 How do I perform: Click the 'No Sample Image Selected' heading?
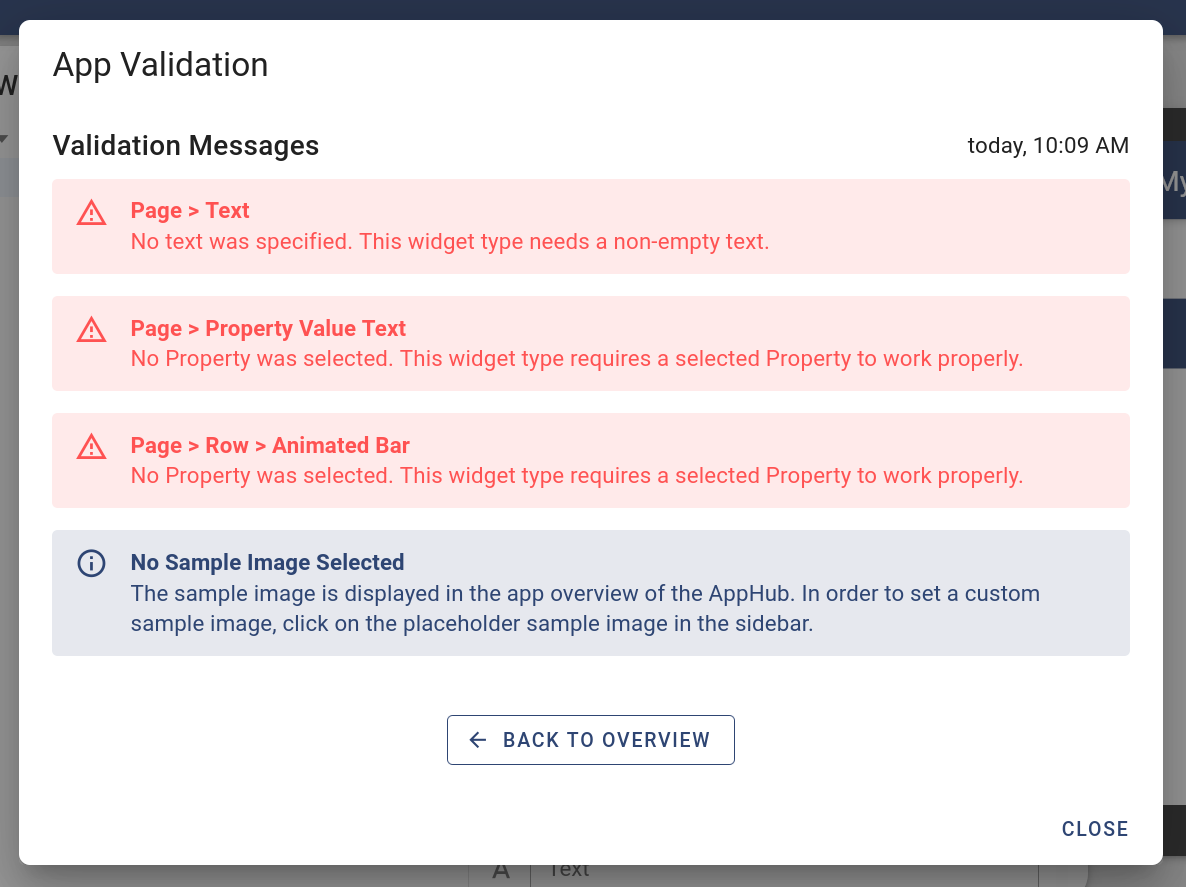pyautogui.click(x=267, y=563)
